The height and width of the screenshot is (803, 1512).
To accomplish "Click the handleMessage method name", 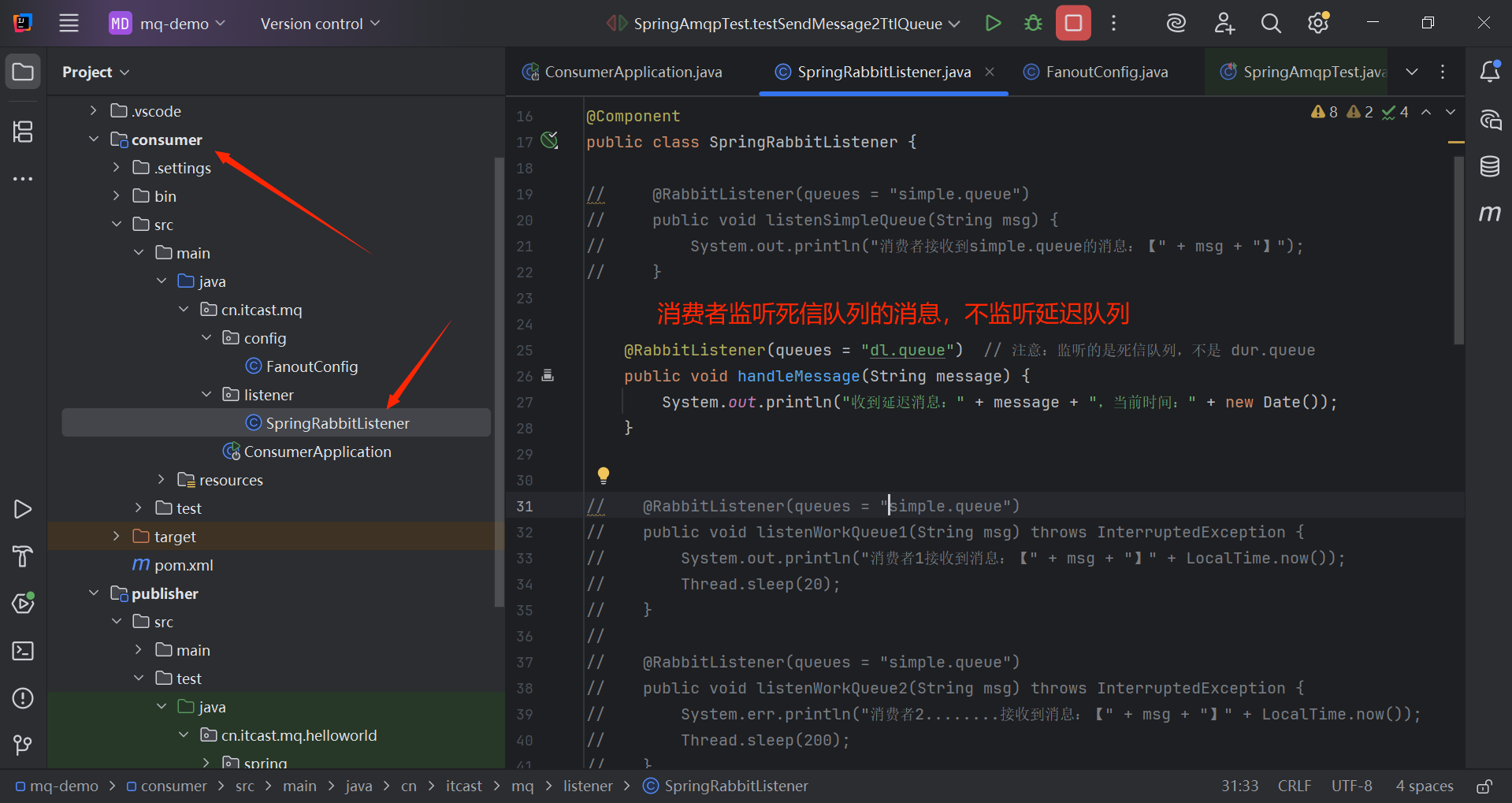I will click(798, 376).
